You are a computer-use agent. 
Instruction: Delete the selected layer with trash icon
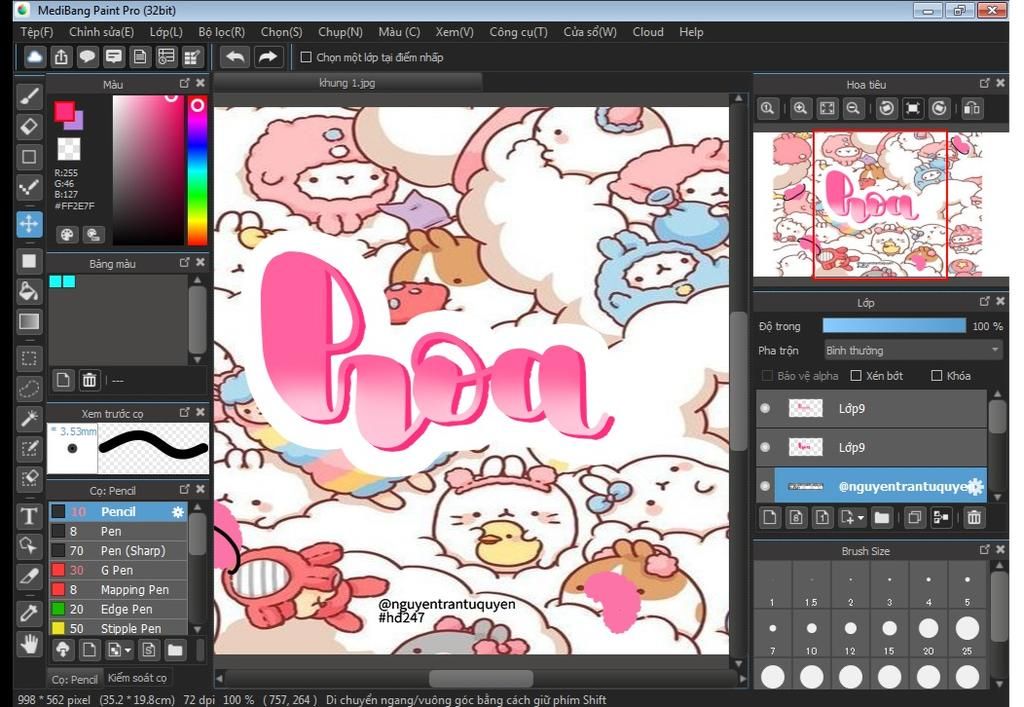pyautogui.click(x=974, y=518)
